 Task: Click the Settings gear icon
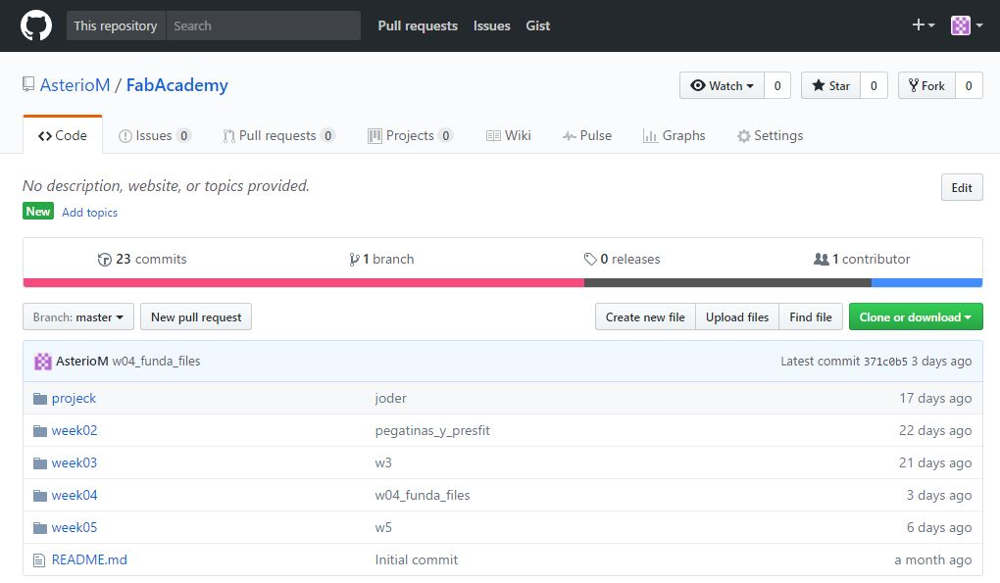click(x=744, y=136)
